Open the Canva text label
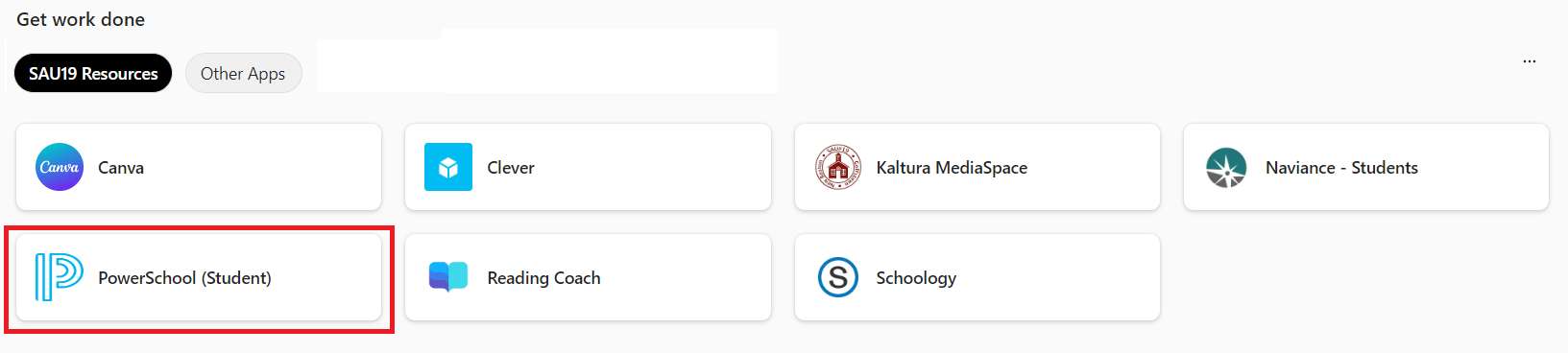Screen dimensions: 1568x353 [x=121, y=167]
